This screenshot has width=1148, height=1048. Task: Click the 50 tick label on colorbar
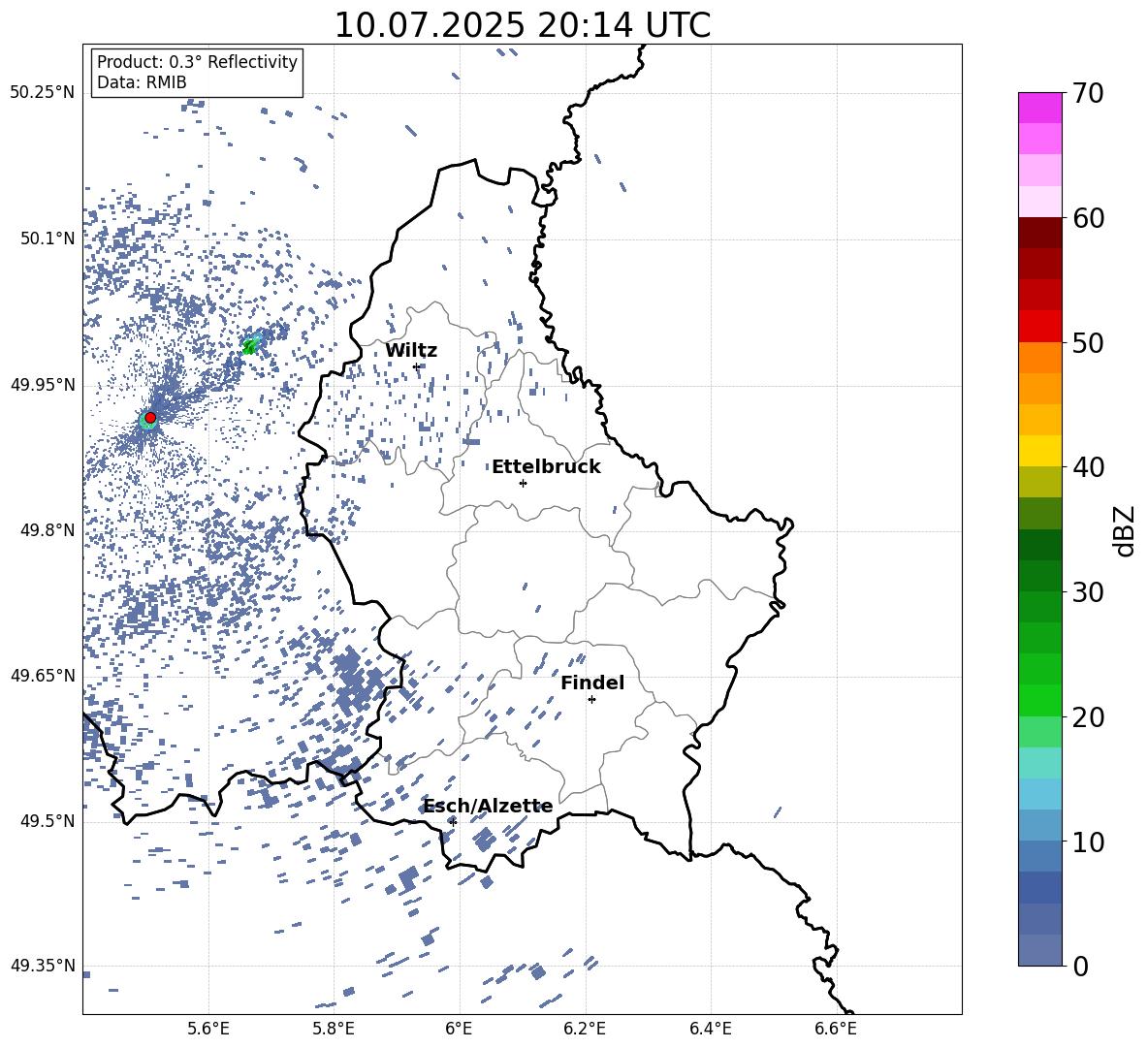pos(1087,342)
